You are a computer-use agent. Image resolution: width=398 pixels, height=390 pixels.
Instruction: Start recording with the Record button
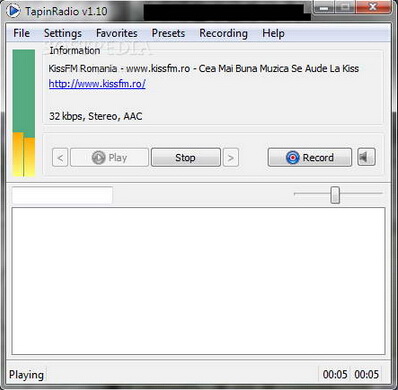[310, 157]
